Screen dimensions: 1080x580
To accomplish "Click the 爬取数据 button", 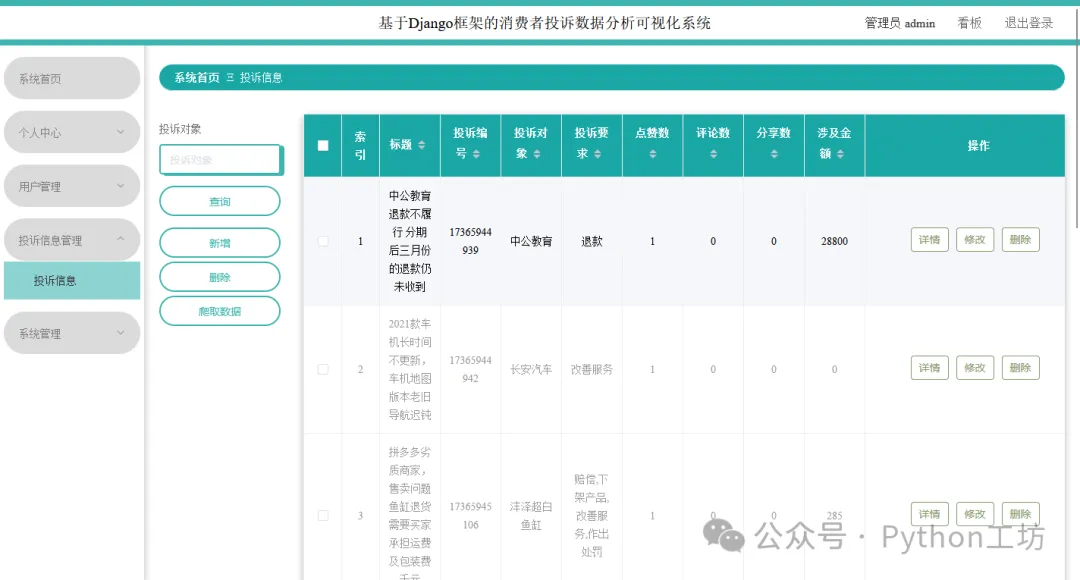I will point(220,311).
